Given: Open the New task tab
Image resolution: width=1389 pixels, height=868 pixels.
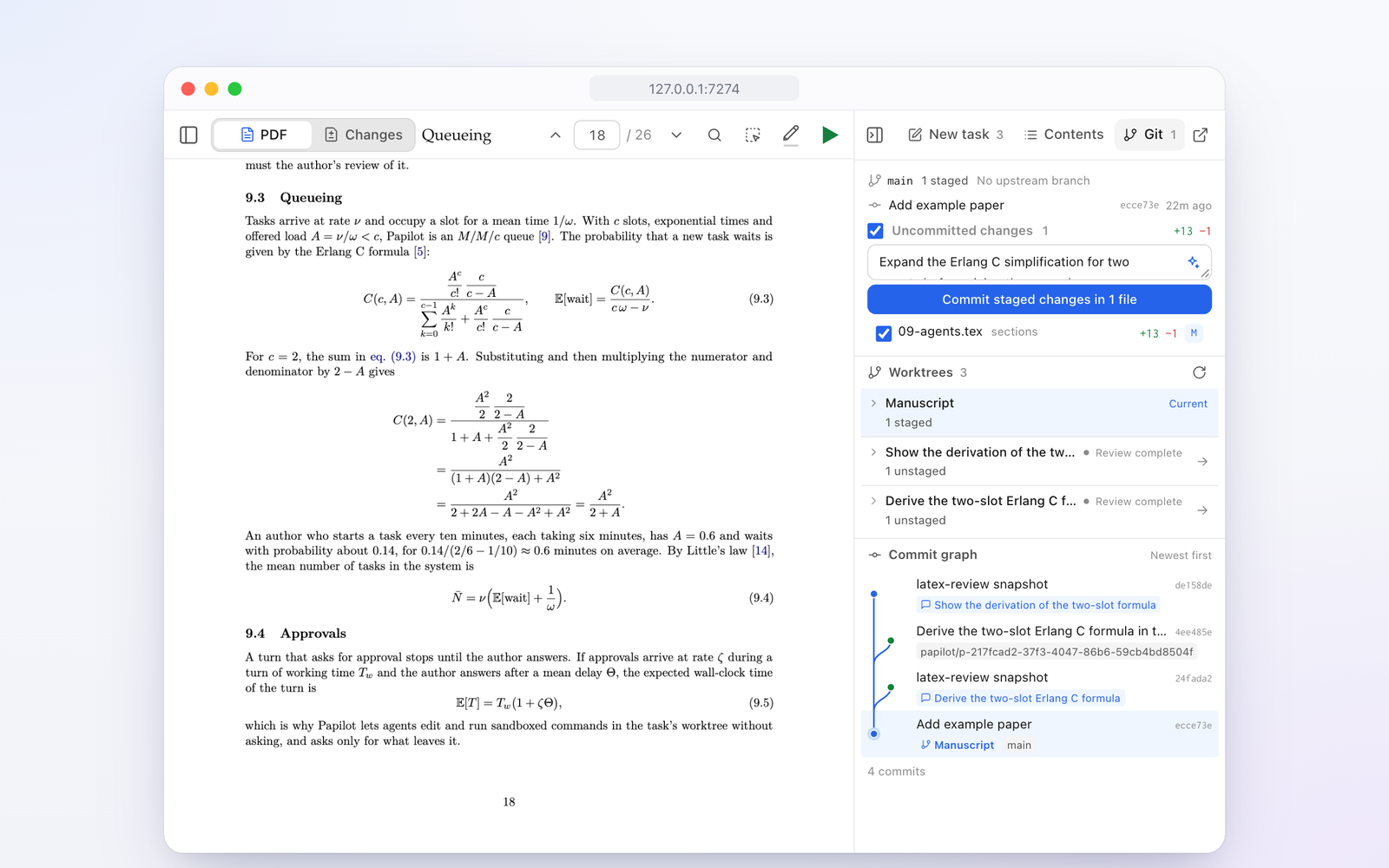Looking at the screenshot, I should tap(955, 135).
